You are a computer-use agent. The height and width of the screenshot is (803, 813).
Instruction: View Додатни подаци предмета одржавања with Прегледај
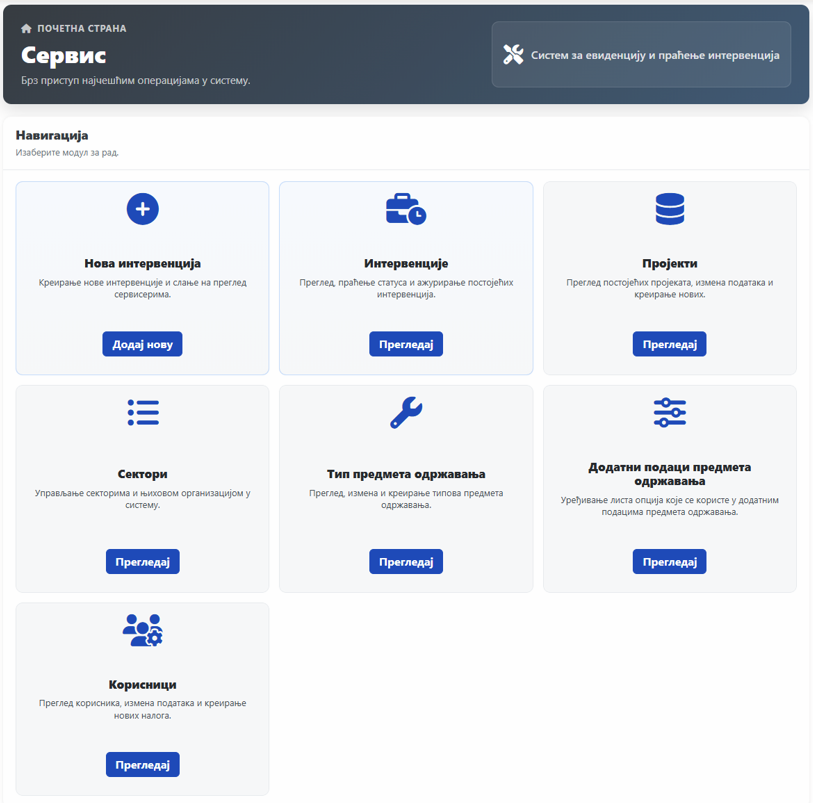pyautogui.click(x=669, y=562)
